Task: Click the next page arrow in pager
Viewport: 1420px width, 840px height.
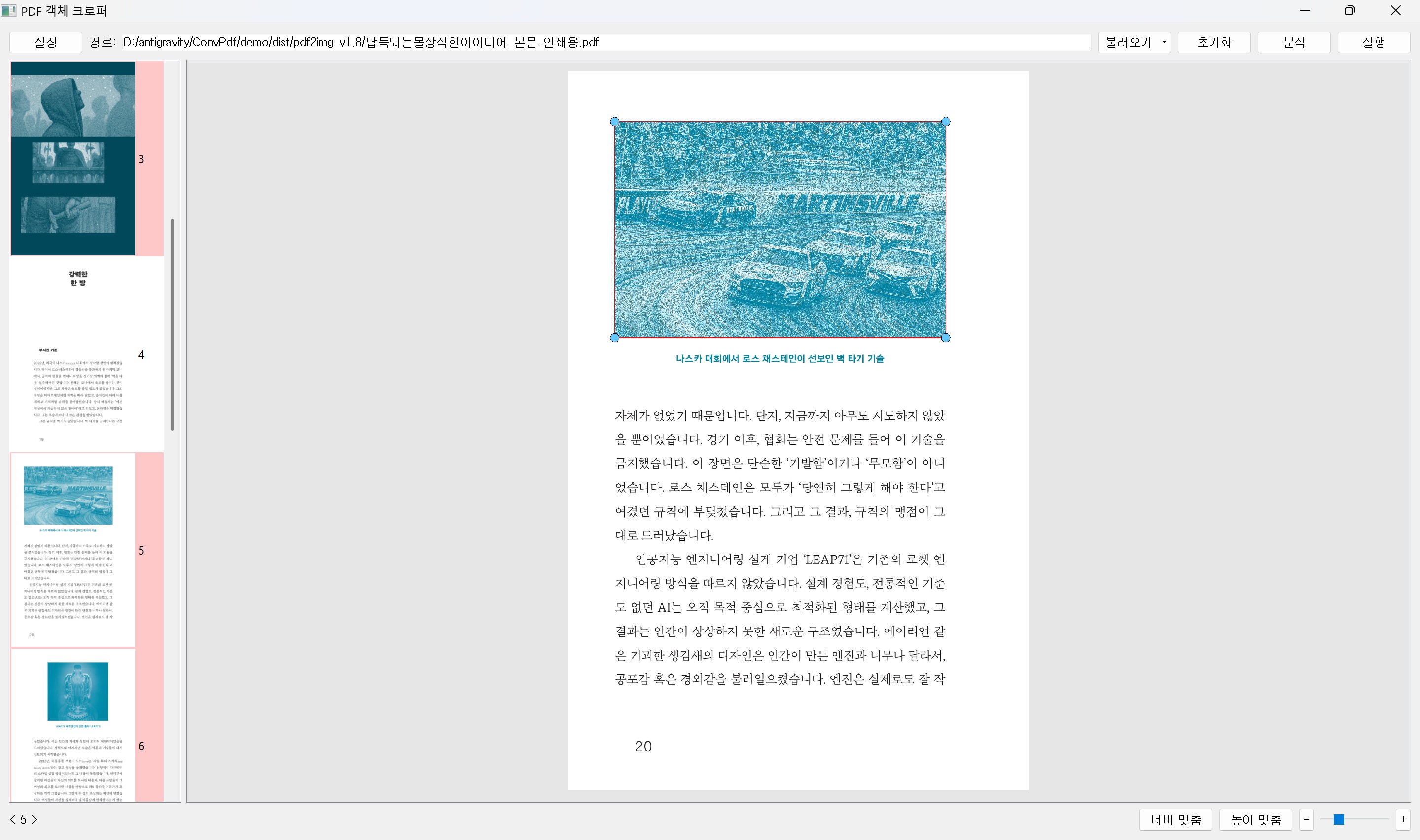Action: (35, 820)
